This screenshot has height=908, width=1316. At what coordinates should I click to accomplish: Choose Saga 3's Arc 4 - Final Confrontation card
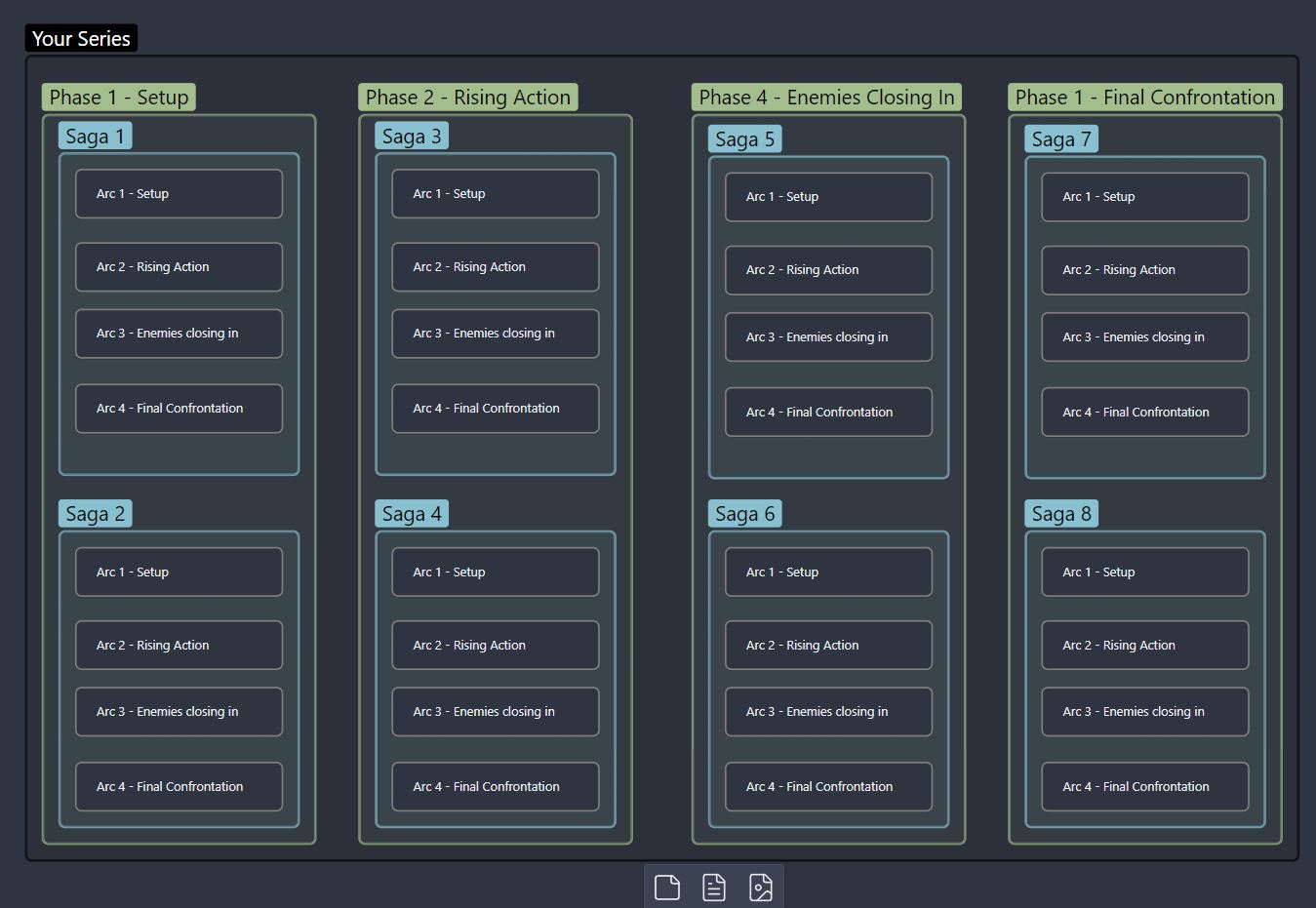coord(496,409)
